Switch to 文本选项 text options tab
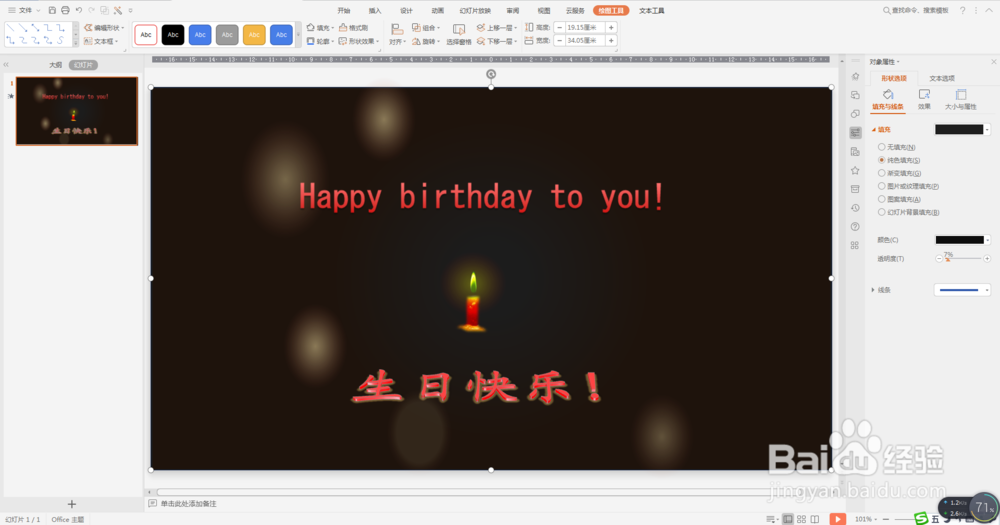This screenshot has height=525, width=1000. [x=941, y=78]
